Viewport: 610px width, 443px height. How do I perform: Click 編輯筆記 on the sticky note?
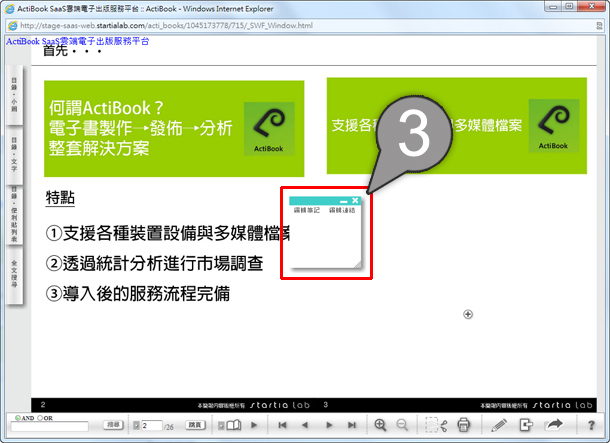pyautogui.click(x=307, y=210)
